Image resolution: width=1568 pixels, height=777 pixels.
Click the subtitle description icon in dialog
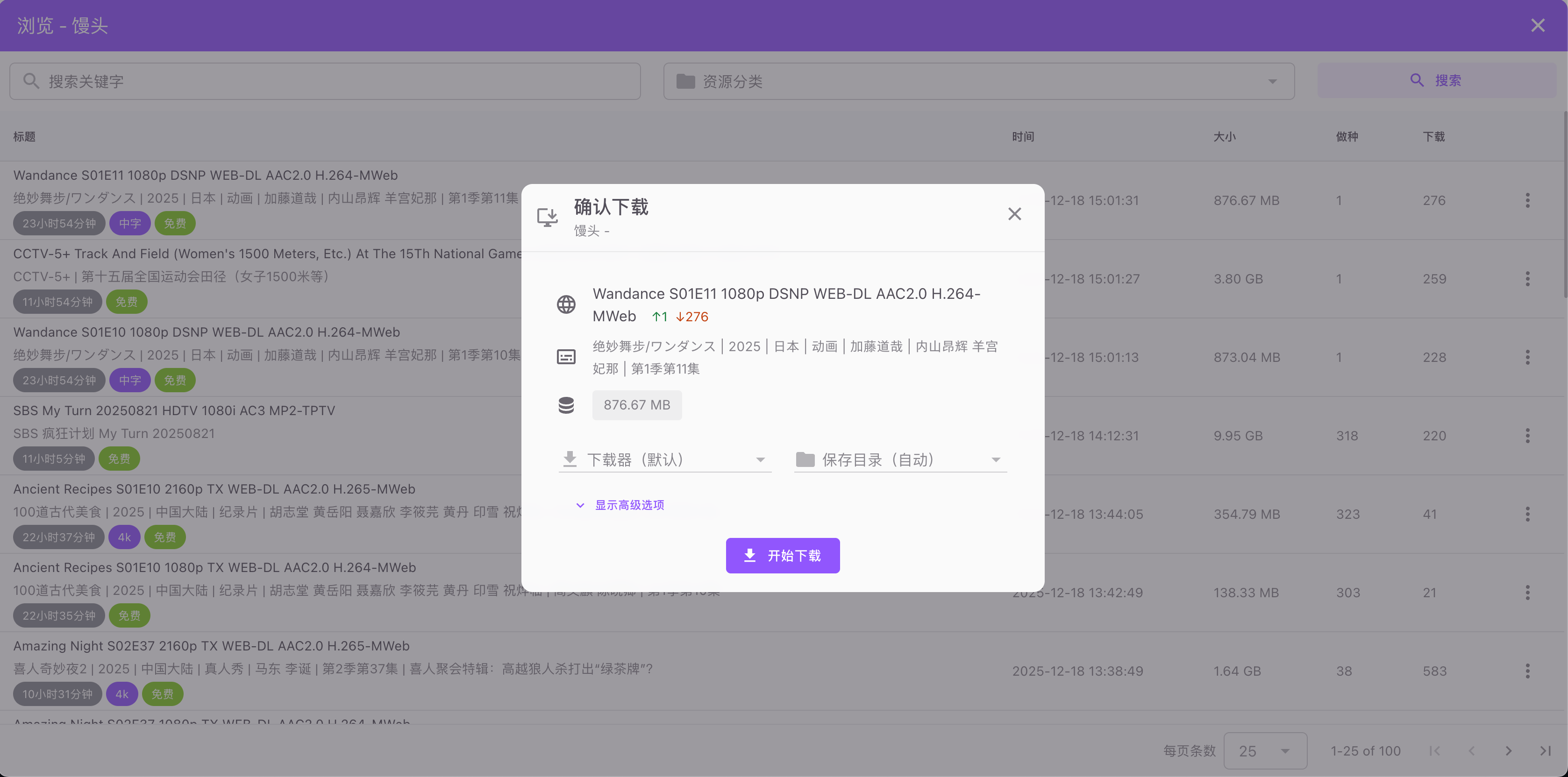[566, 357]
